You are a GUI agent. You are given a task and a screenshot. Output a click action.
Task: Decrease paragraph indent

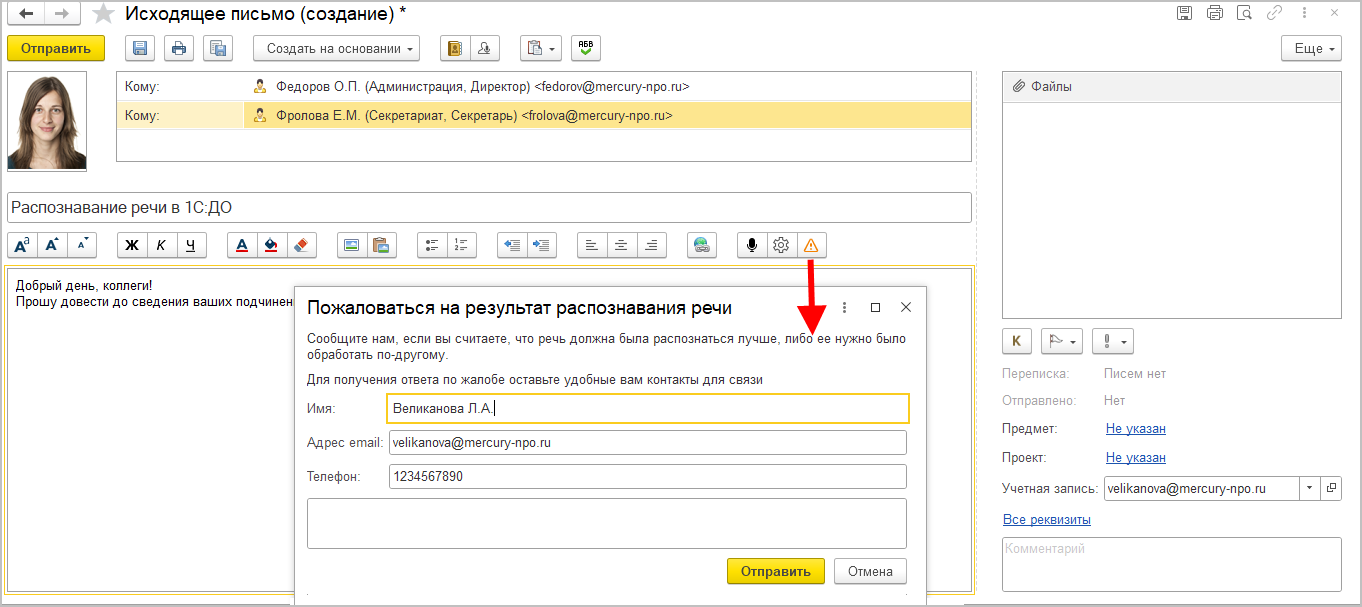point(512,245)
